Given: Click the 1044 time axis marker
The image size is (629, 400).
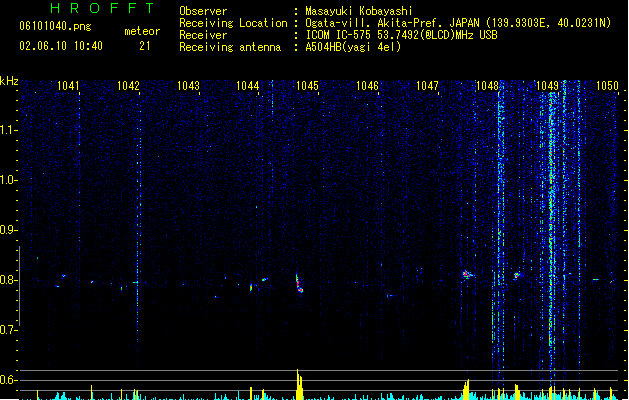Looking at the screenshot, I should (248, 86).
